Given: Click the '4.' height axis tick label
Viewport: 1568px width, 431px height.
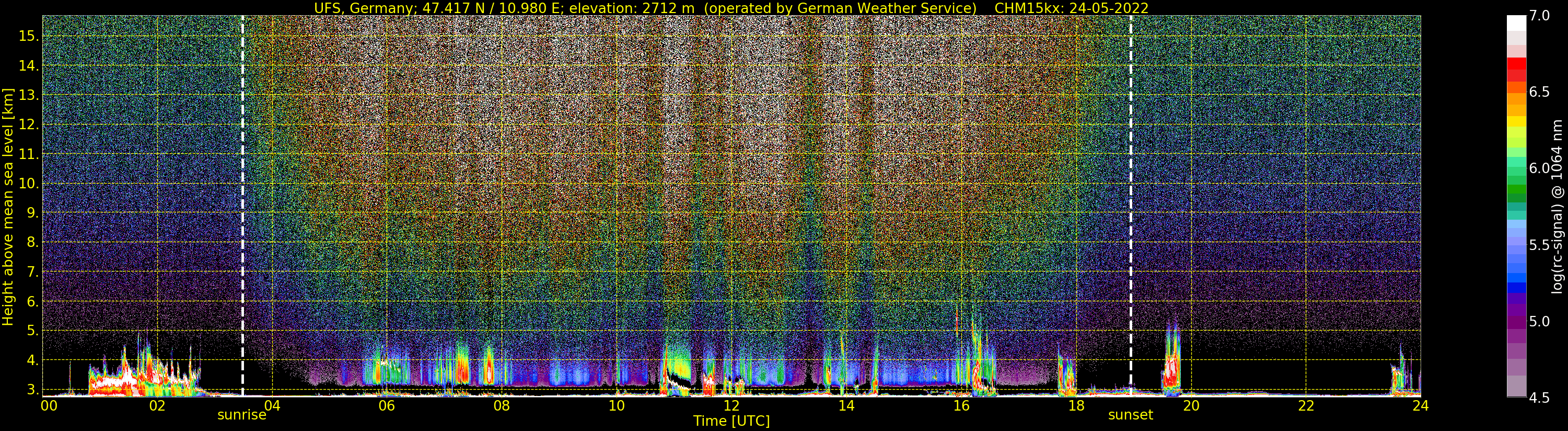Looking at the screenshot, I should 32,360.
